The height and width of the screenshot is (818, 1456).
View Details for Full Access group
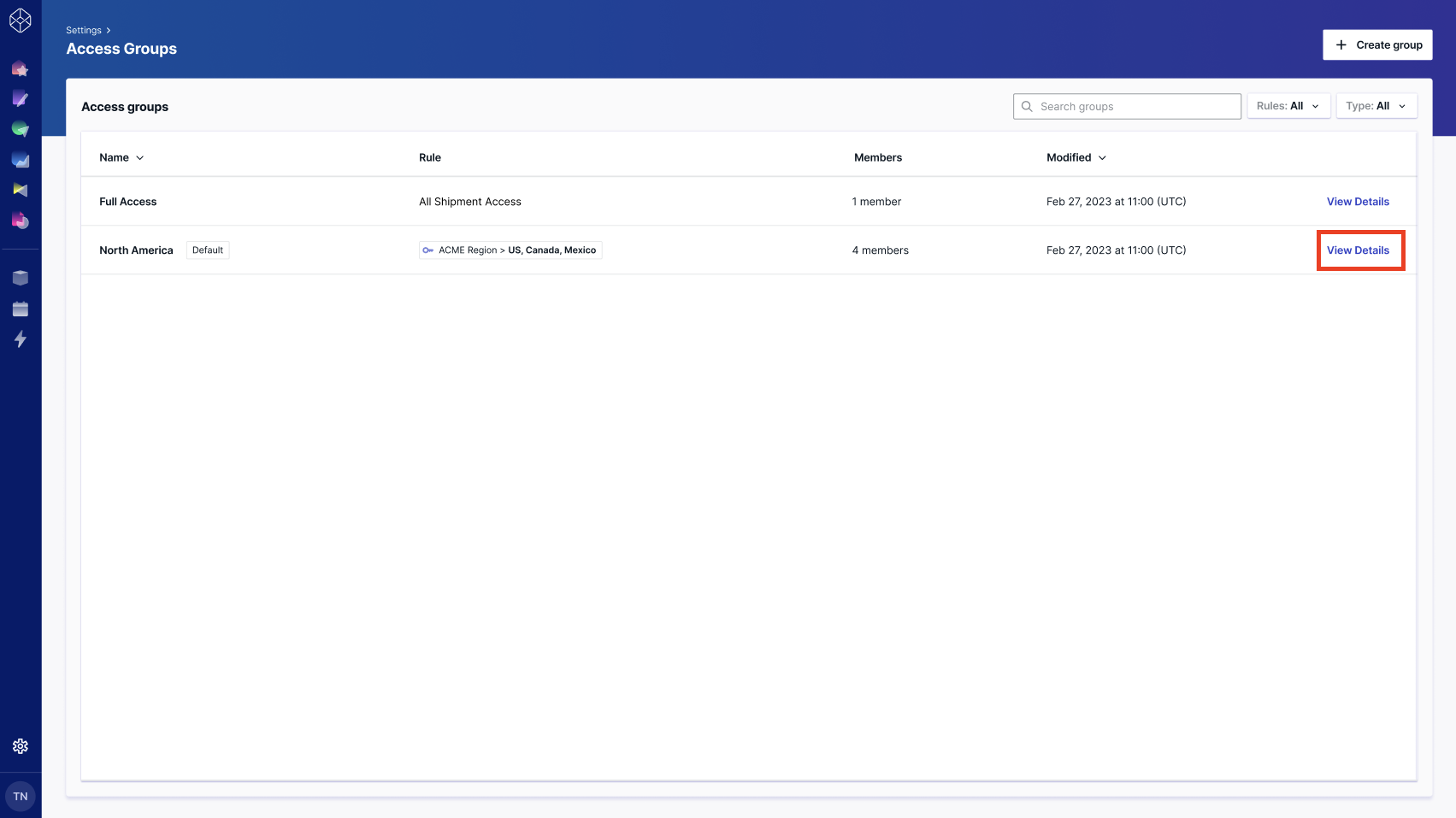(x=1358, y=202)
